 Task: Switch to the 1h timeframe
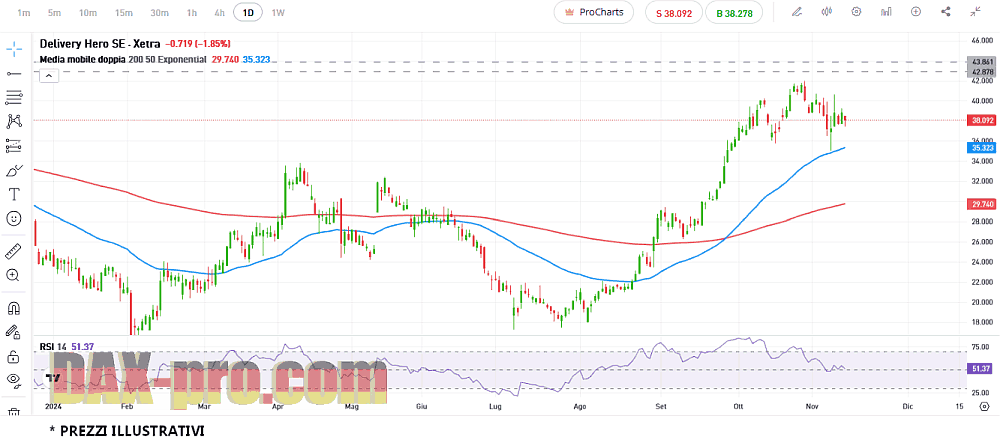[x=191, y=13]
